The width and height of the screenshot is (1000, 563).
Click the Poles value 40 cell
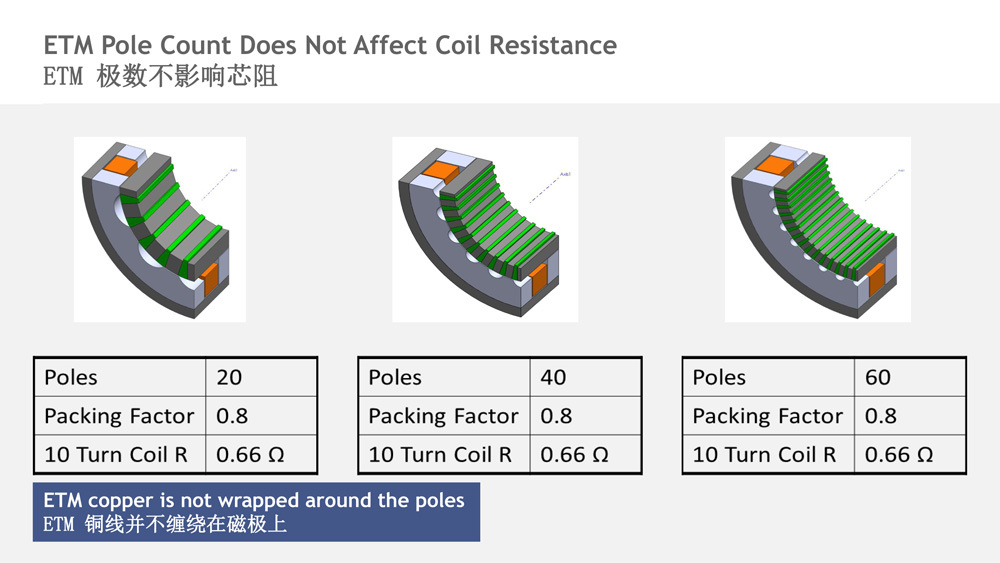point(585,377)
